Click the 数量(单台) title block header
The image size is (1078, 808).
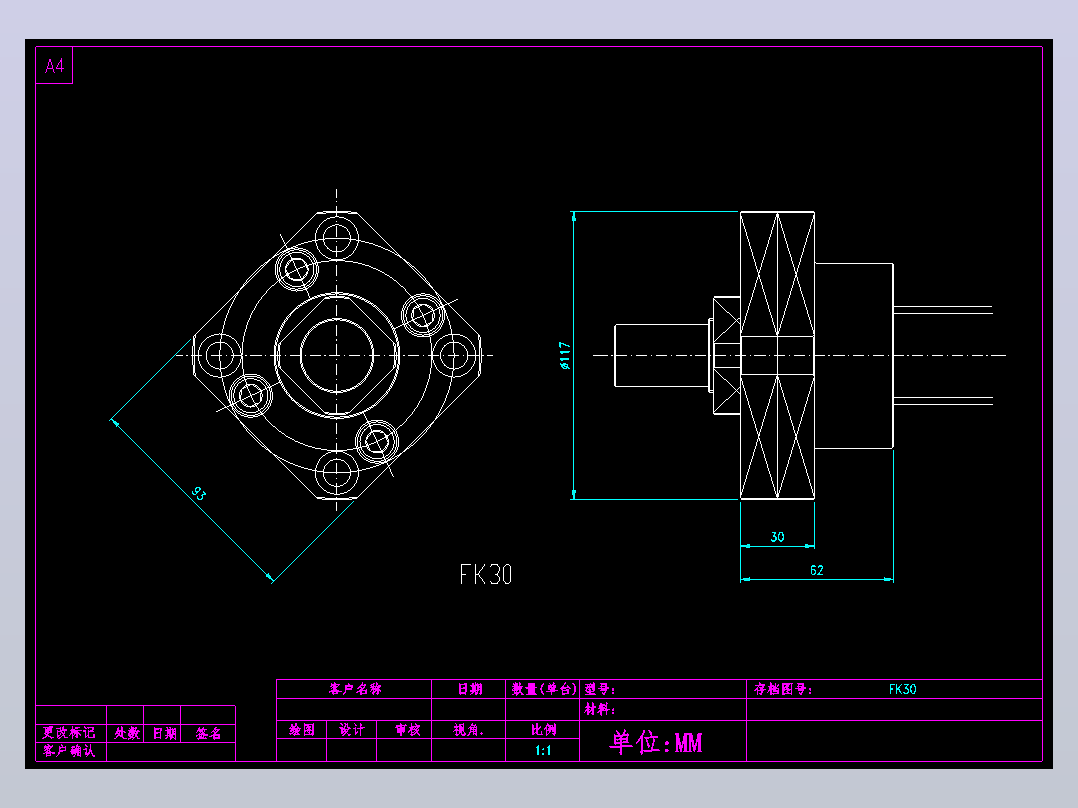543,689
